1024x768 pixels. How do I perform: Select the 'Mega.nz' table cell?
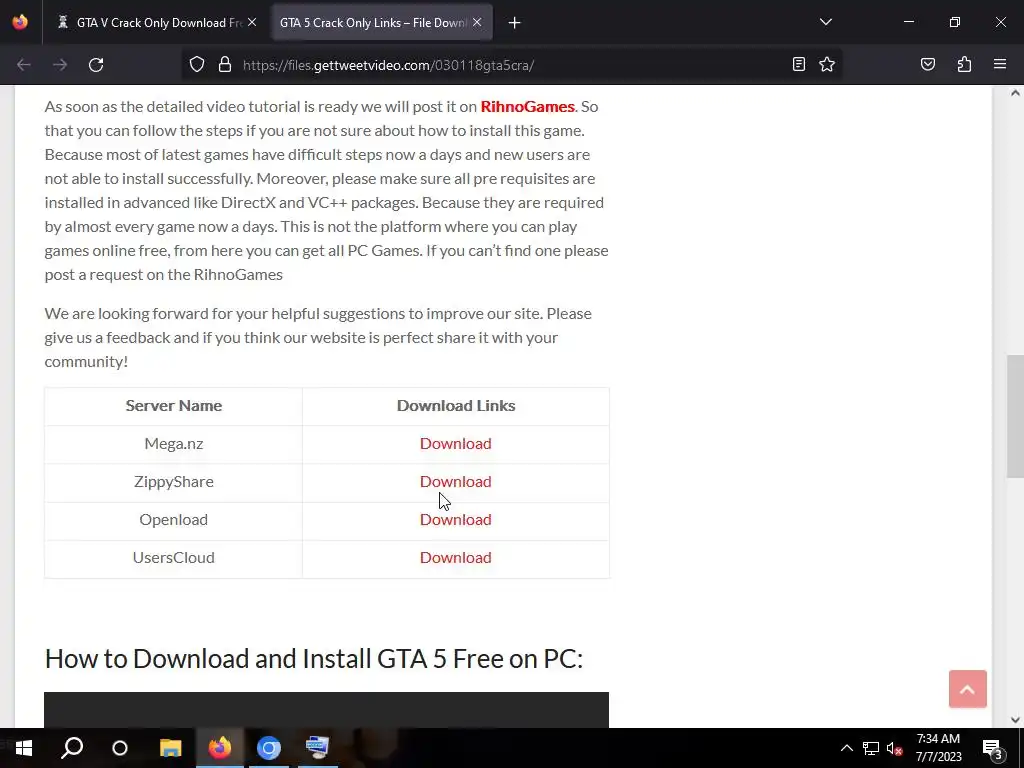[x=174, y=443]
